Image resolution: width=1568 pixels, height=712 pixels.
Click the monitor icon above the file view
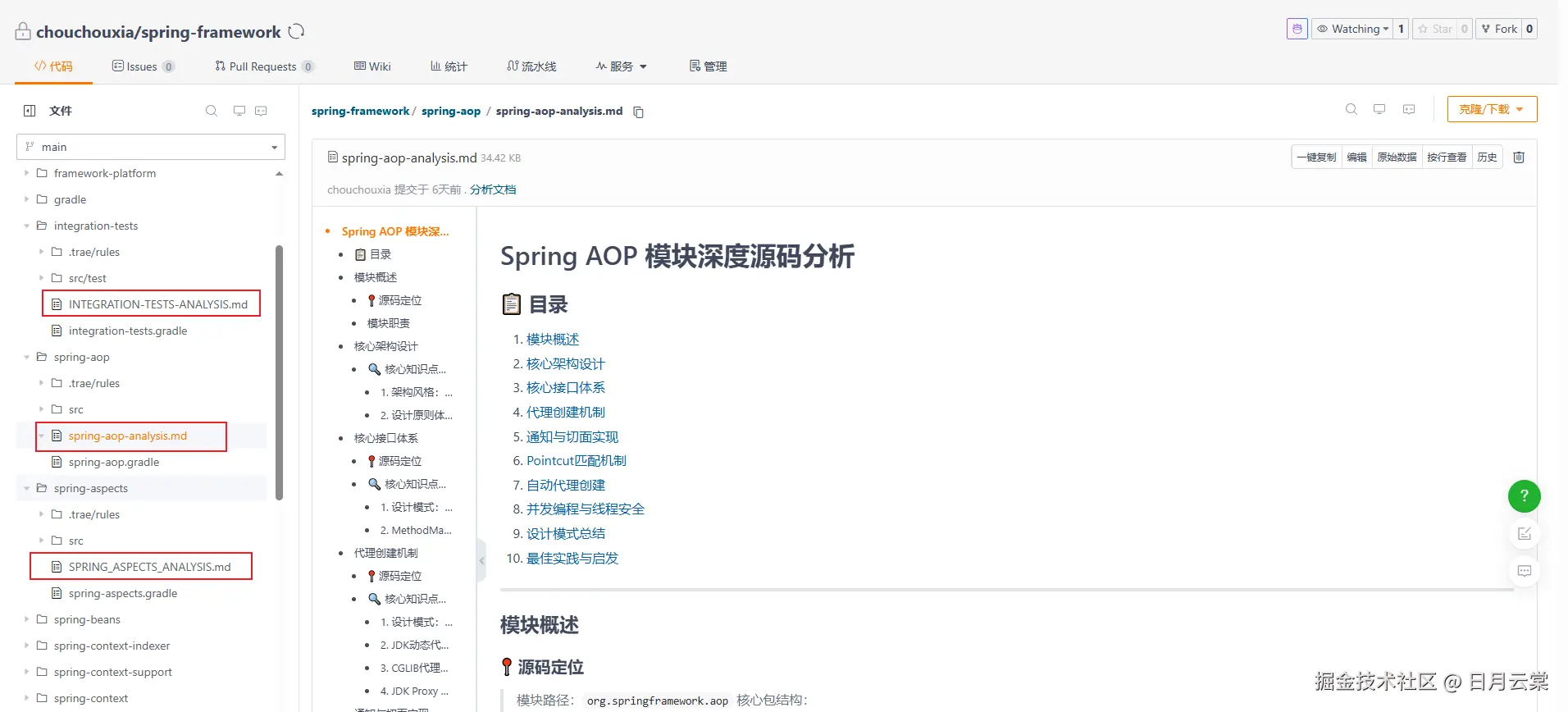[1379, 109]
